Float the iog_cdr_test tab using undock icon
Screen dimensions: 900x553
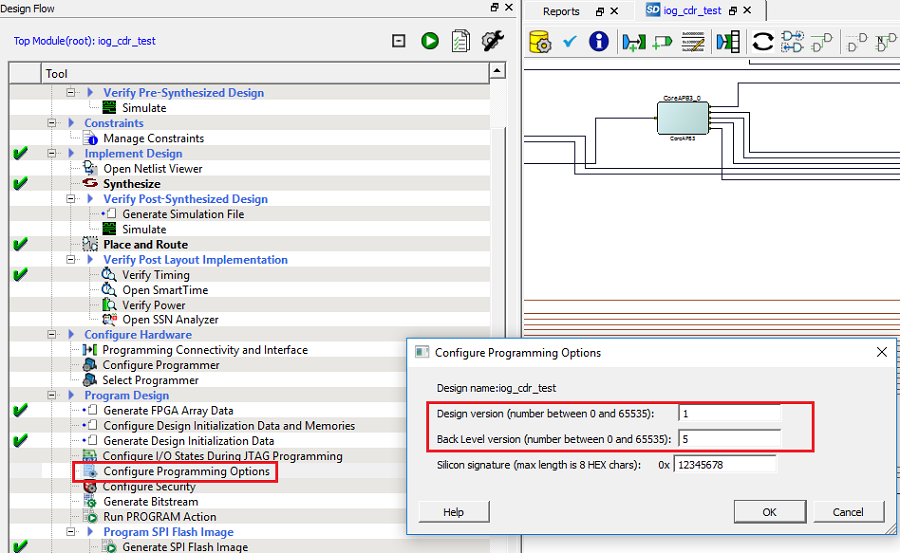[x=732, y=11]
